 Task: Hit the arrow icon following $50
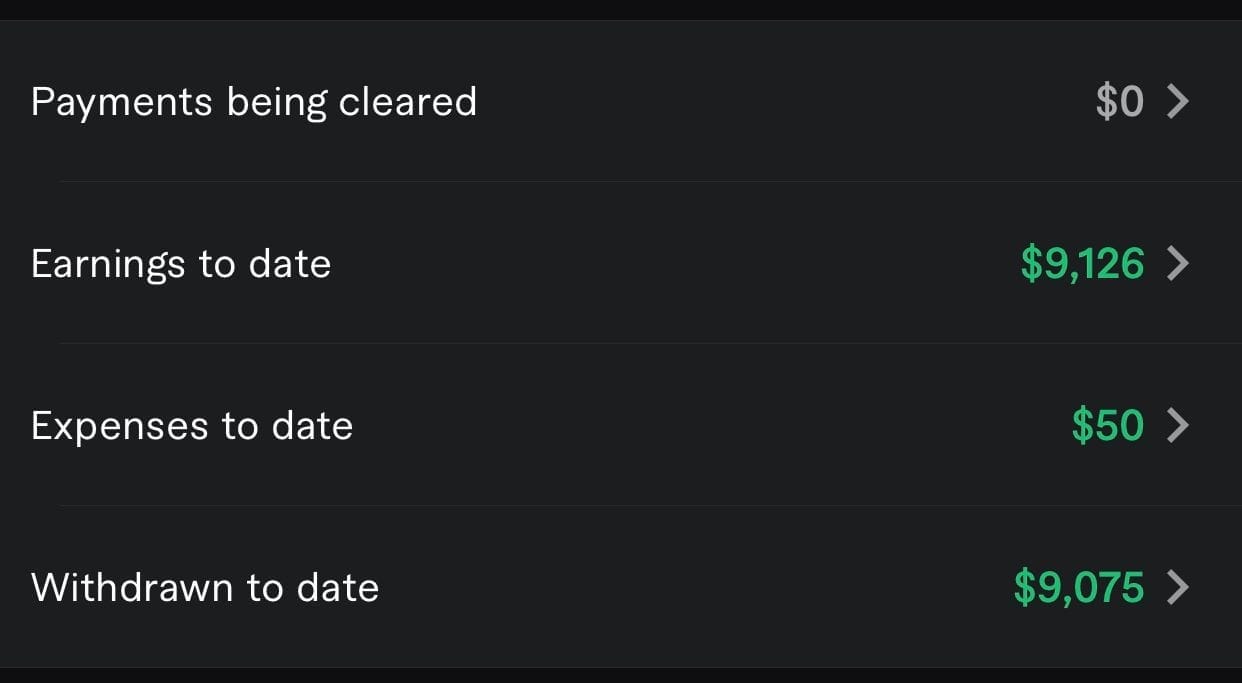[x=1178, y=425]
